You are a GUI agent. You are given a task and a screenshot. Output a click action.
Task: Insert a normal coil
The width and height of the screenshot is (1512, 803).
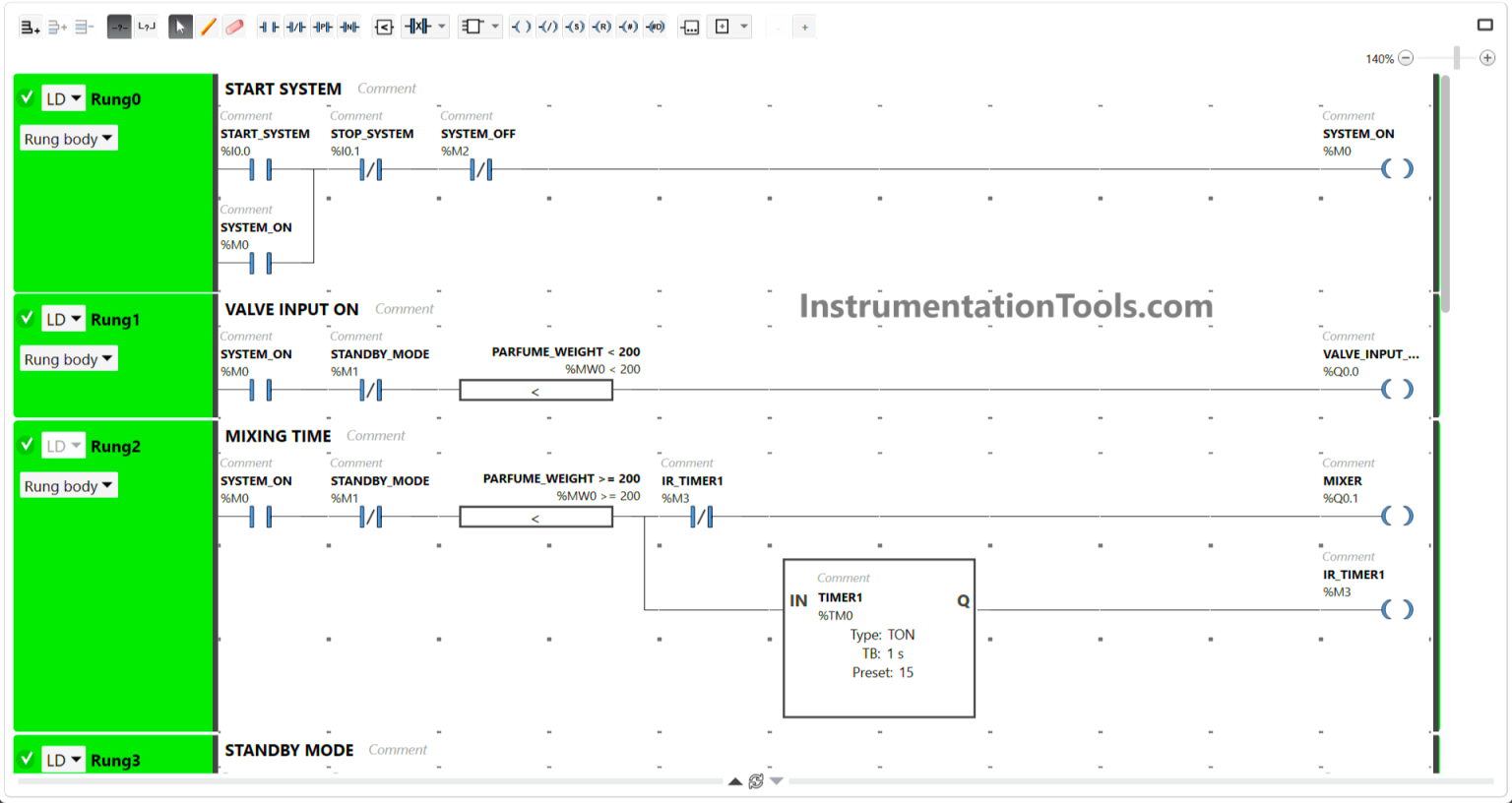pyautogui.click(x=521, y=27)
